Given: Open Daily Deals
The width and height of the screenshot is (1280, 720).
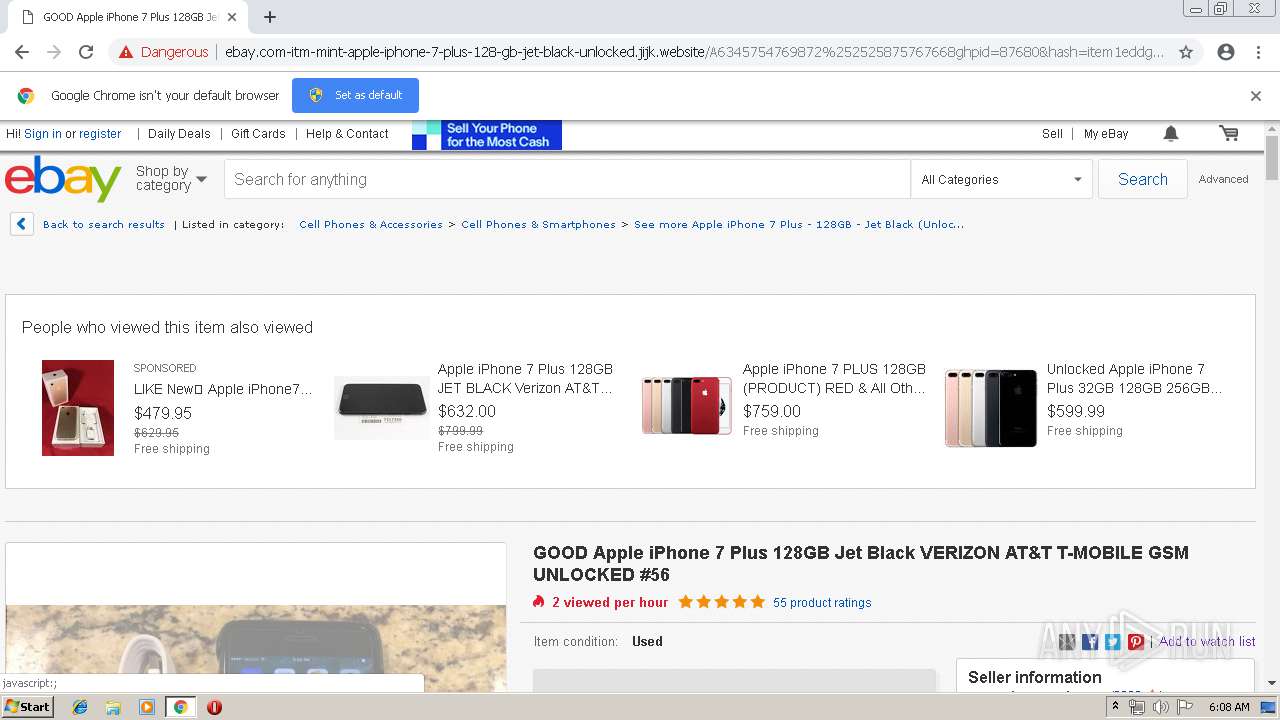Looking at the screenshot, I should click(x=179, y=133).
